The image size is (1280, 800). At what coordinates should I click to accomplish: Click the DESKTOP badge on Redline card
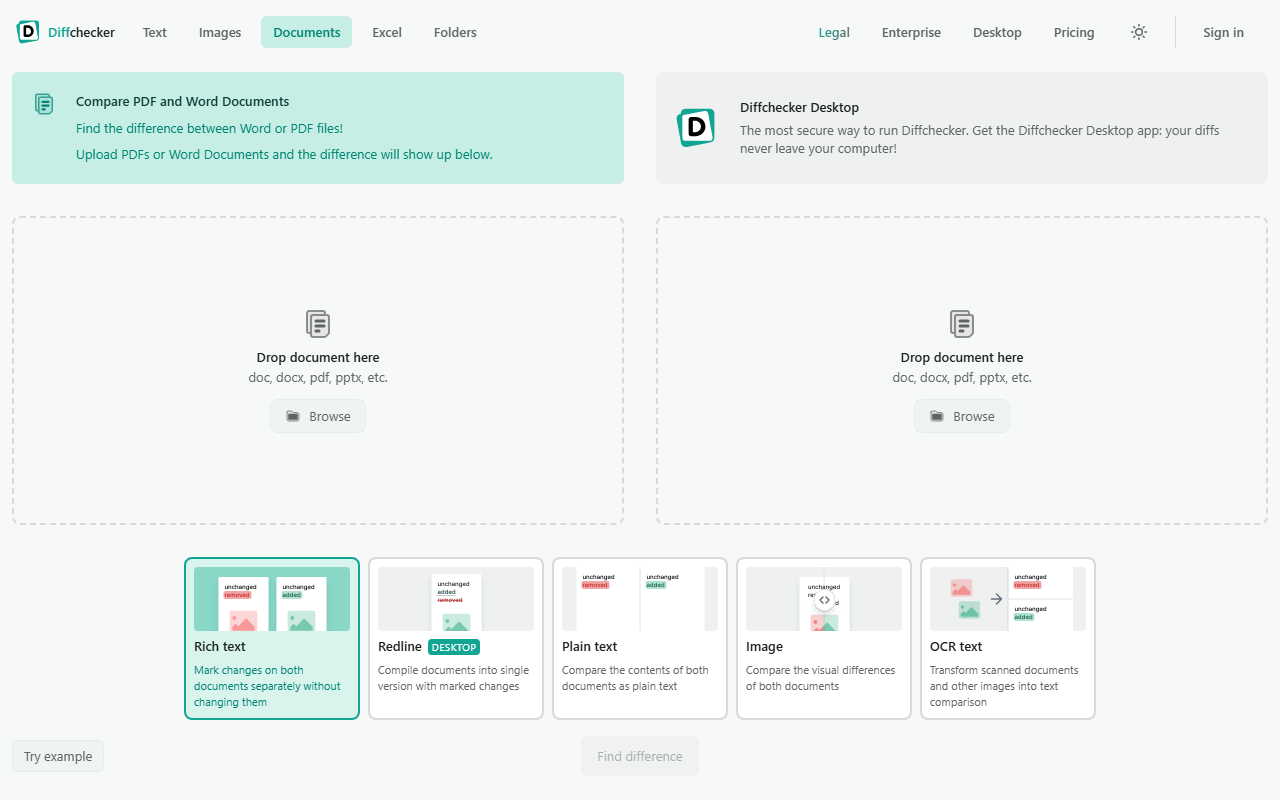coord(454,647)
